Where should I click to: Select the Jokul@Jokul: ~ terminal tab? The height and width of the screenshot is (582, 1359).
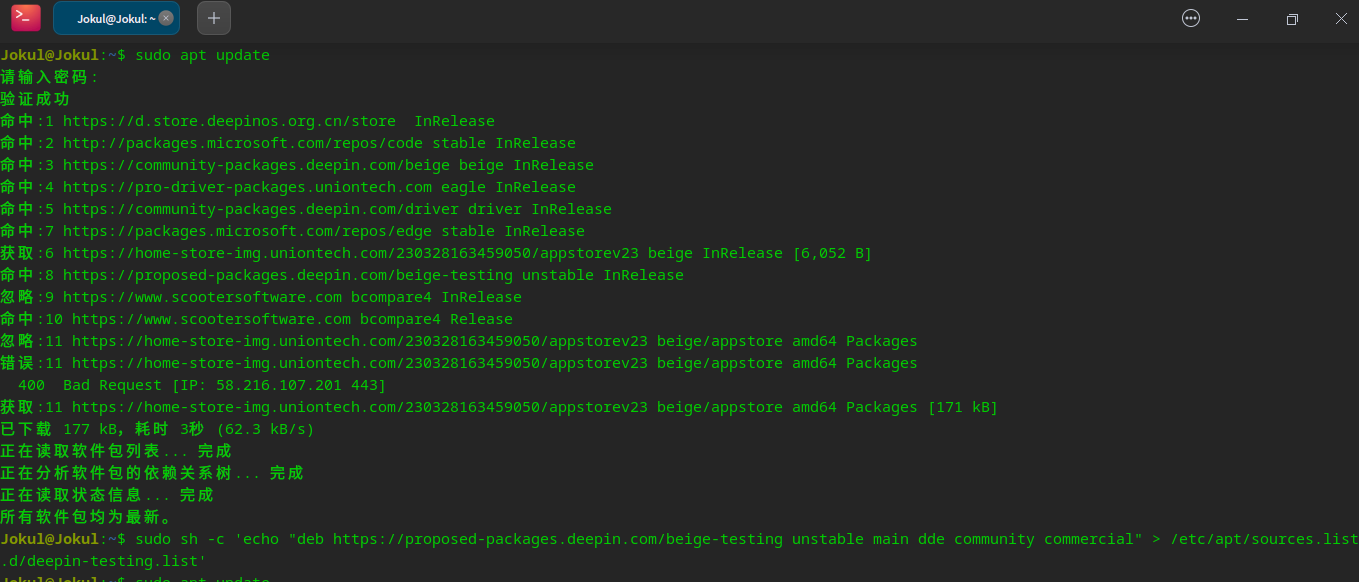click(110, 18)
